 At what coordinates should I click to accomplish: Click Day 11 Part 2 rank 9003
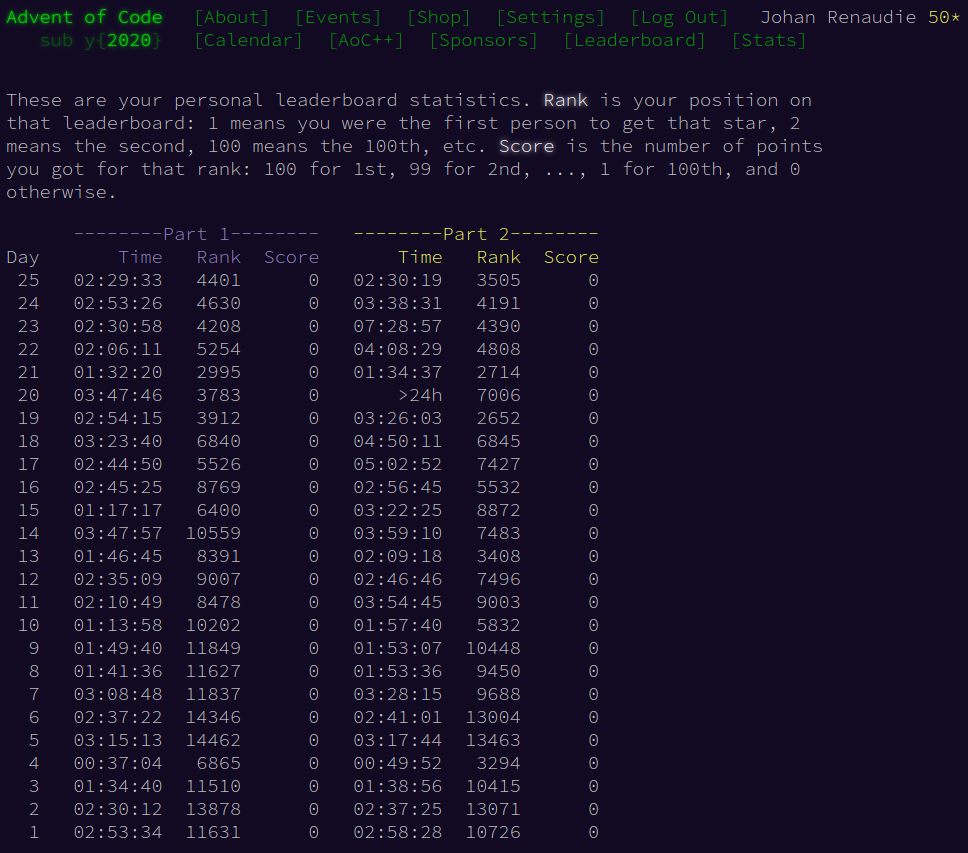pyautogui.click(x=498, y=602)
